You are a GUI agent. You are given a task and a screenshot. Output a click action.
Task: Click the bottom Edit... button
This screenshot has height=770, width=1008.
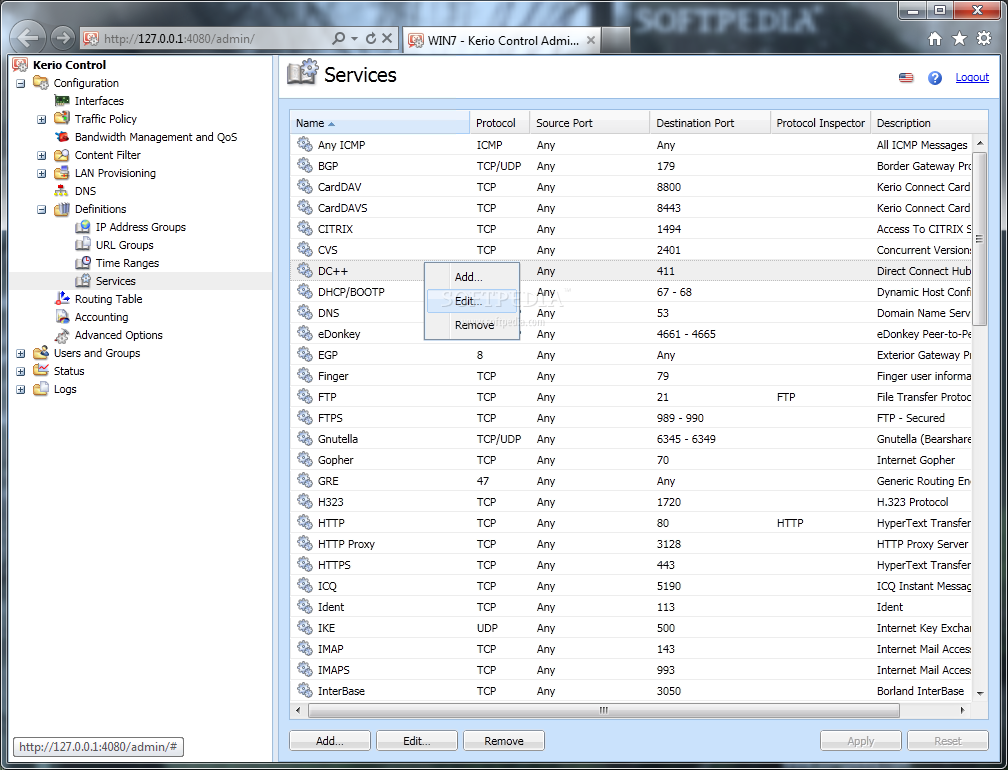click(x=417, y=740)
